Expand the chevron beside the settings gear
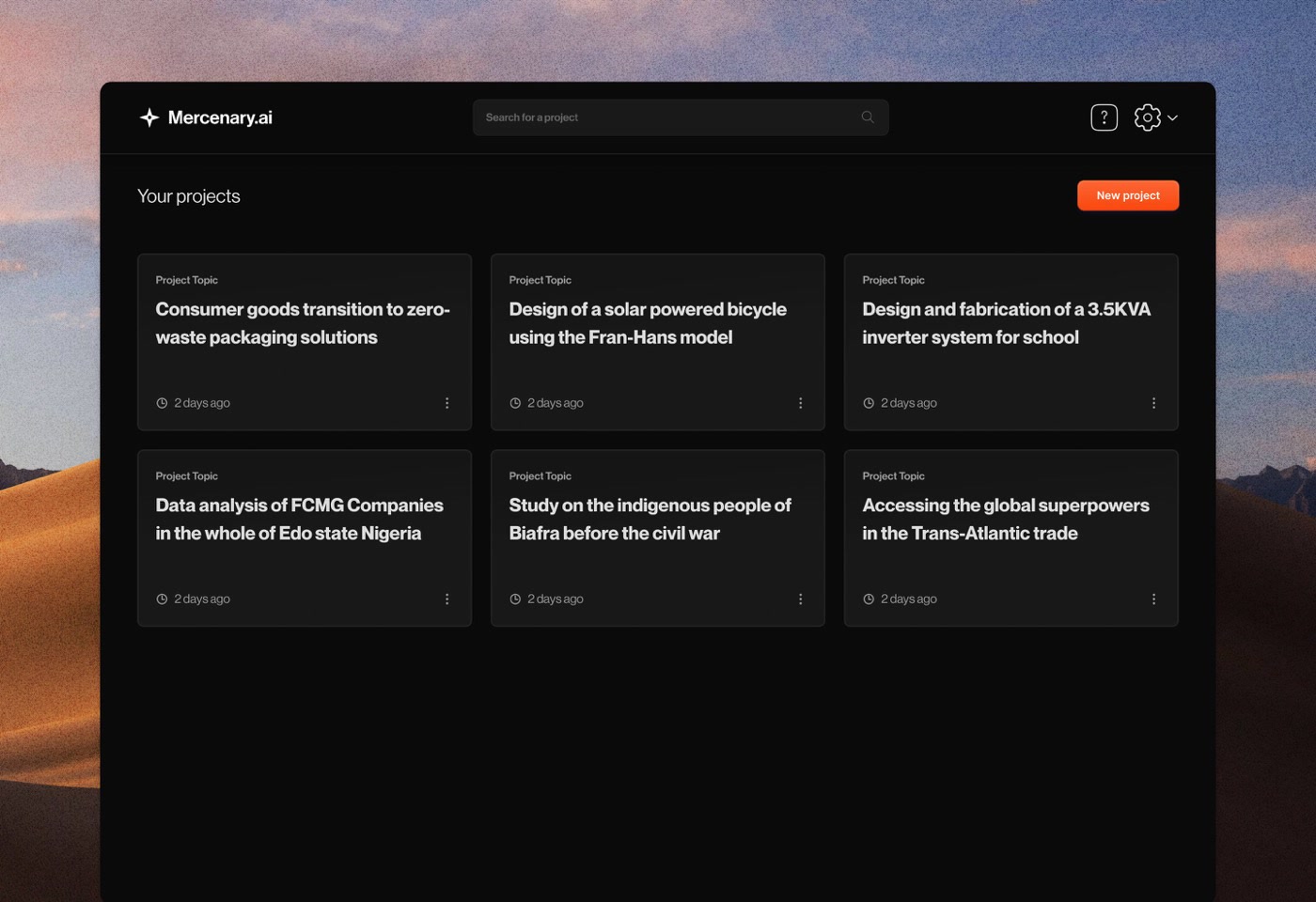 1172,118
